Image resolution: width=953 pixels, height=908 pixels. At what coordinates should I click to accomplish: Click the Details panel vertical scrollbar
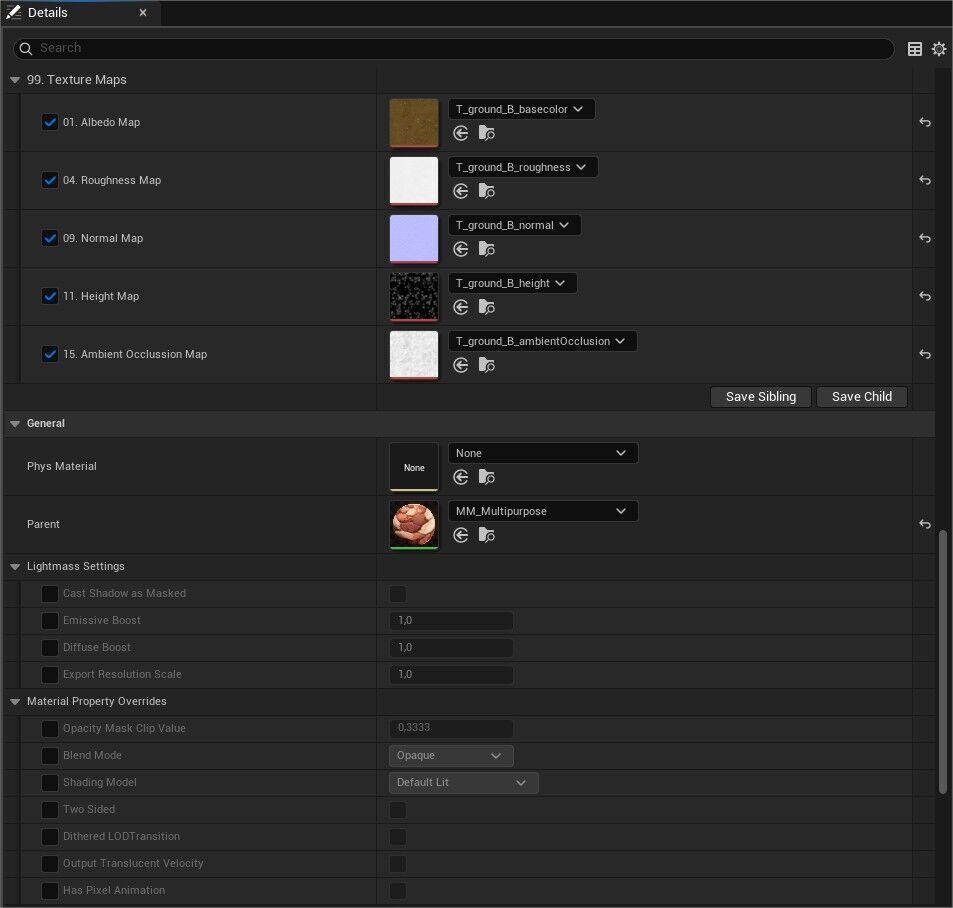click(x=943, y=661)
